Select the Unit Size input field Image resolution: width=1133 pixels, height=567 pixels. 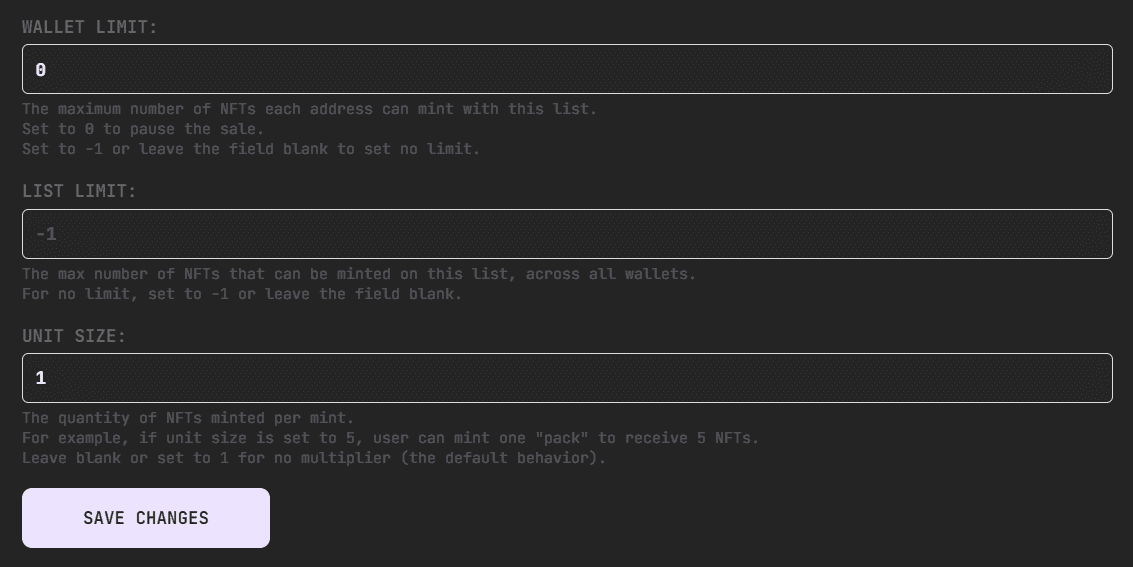(567, 378)
